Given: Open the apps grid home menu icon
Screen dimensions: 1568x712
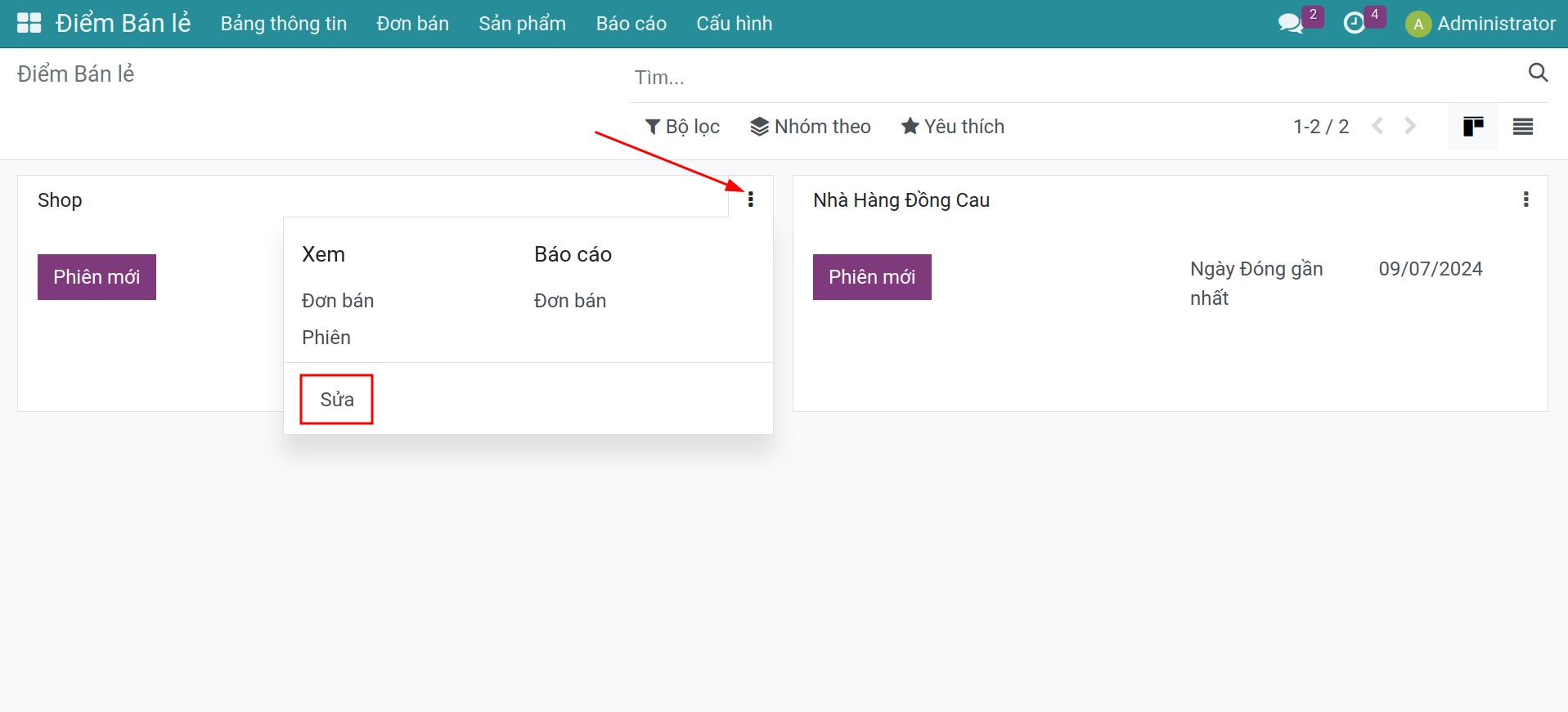Looking at the screenshot, I should (x=29, y=23).
